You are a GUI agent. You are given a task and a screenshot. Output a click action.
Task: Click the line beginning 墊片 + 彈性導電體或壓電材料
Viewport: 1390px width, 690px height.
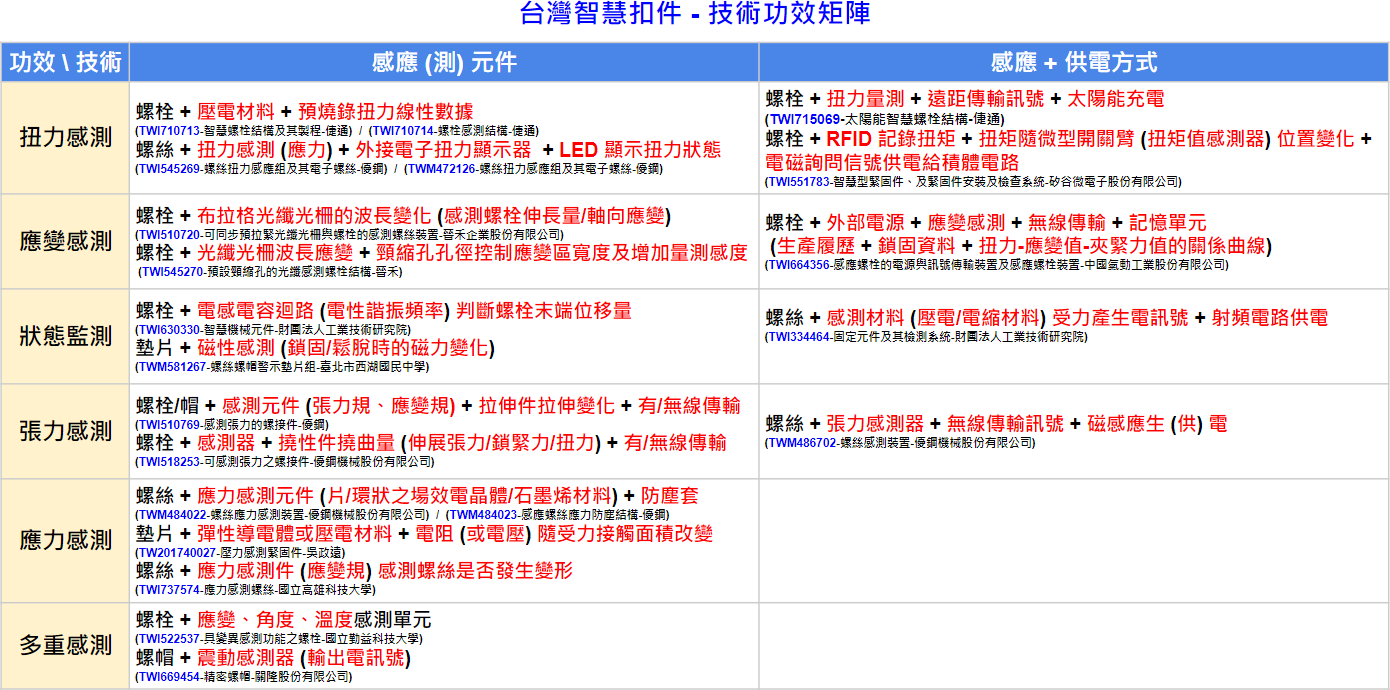coord(425,534)
